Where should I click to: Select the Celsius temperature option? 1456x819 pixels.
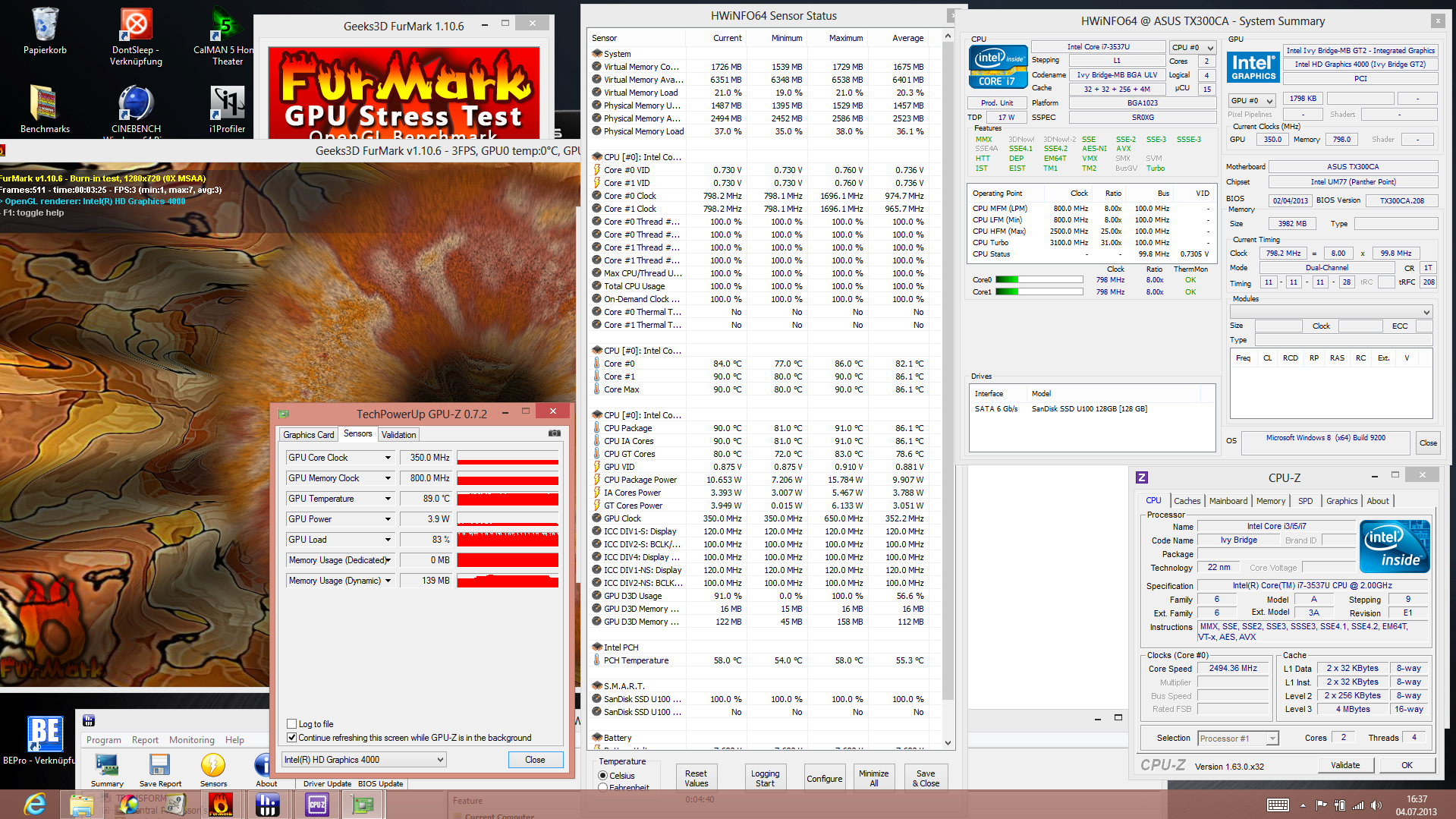pos(603,776)
